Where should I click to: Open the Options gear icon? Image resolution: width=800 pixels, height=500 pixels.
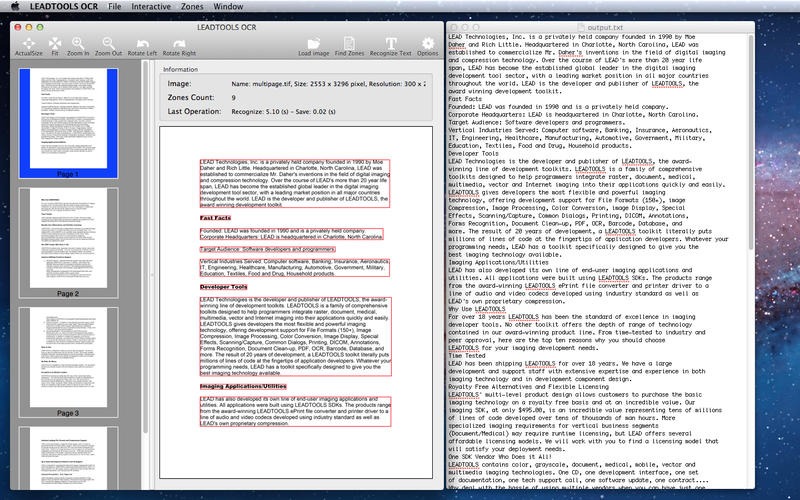[428, 43]
